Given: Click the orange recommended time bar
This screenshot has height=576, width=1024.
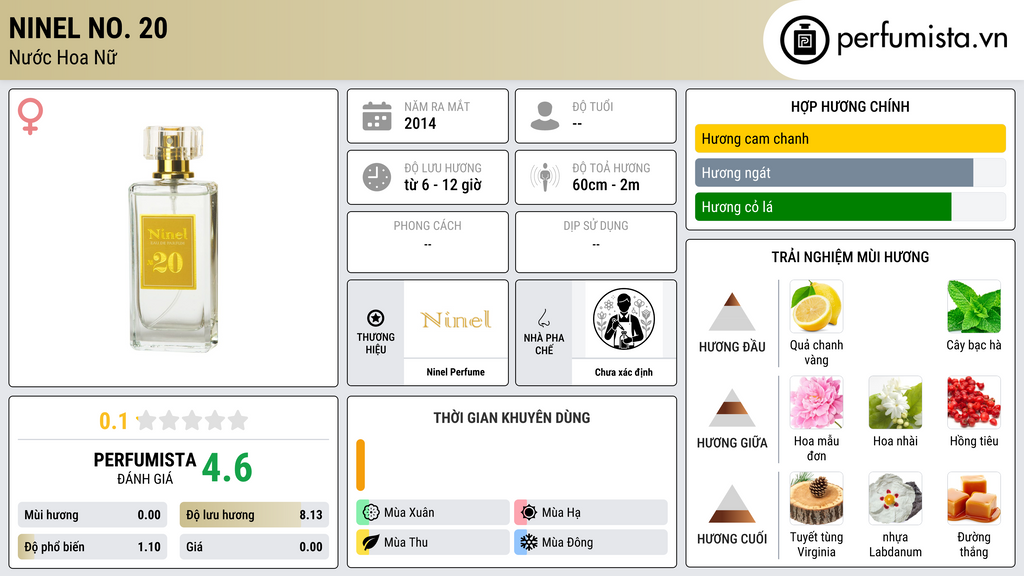Looking at the screenshot, I should pyautogui.click(x=360, y=465).
